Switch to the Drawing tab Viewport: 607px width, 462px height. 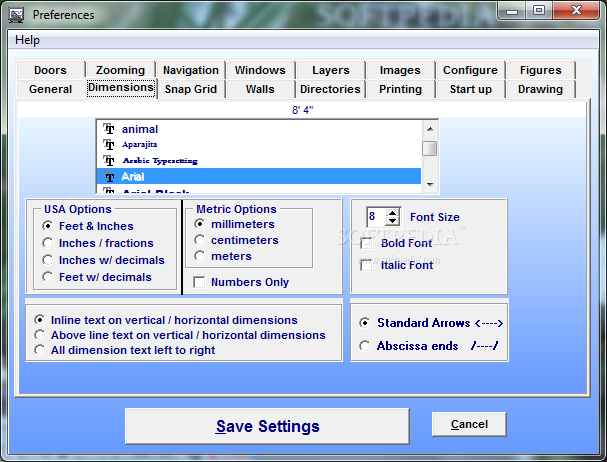(541, 89)
